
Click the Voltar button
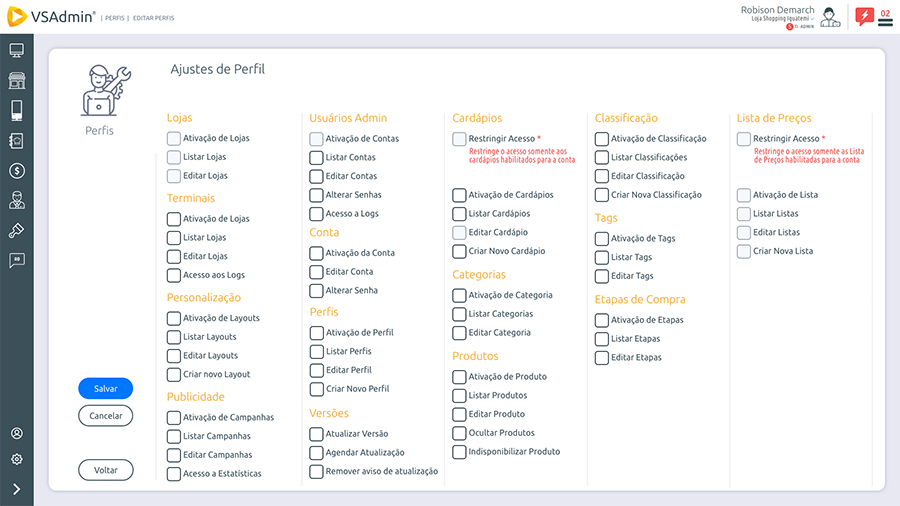(105, 470)
